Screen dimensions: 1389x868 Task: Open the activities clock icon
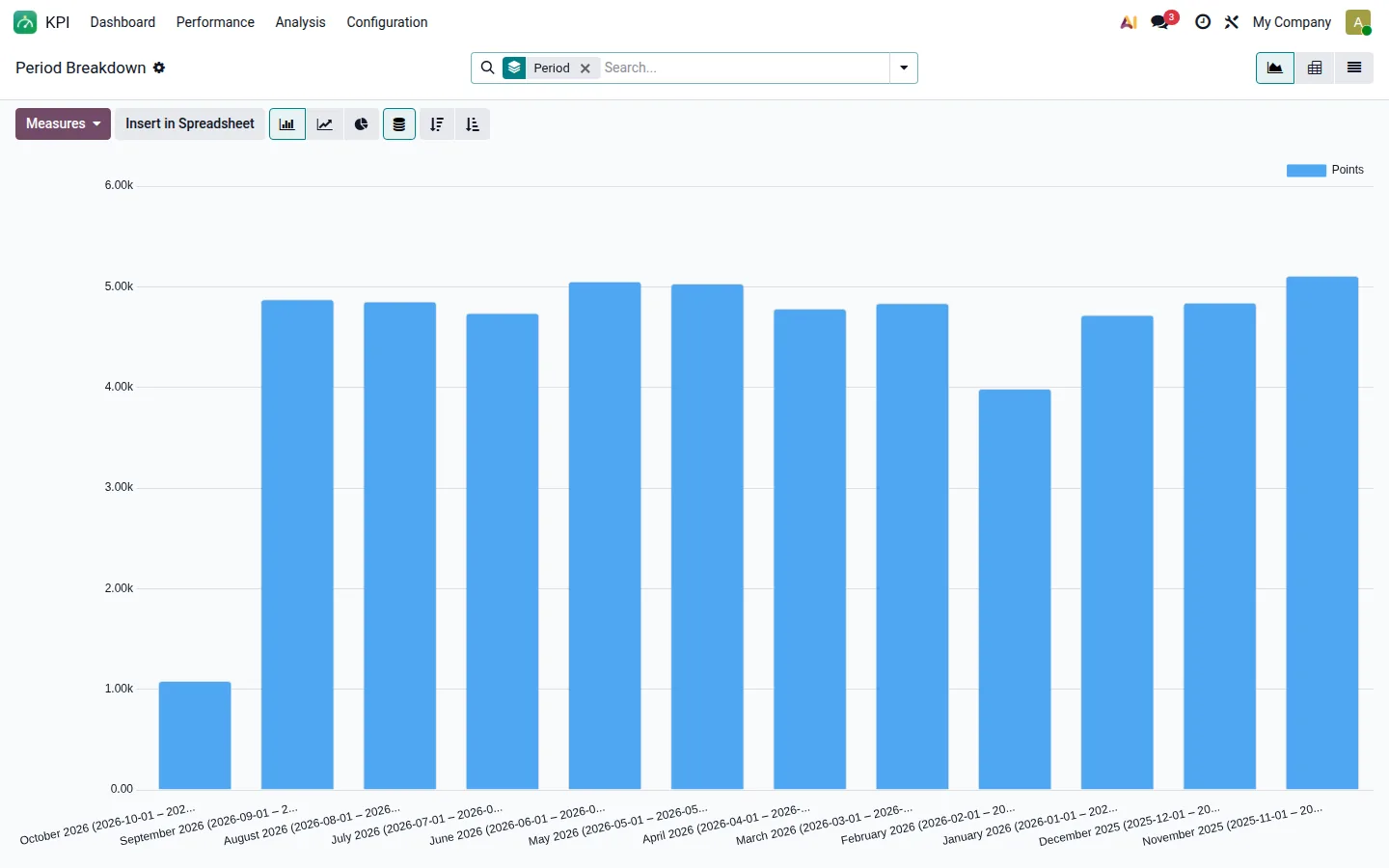pyautogui.click(x=1203, y=22)
